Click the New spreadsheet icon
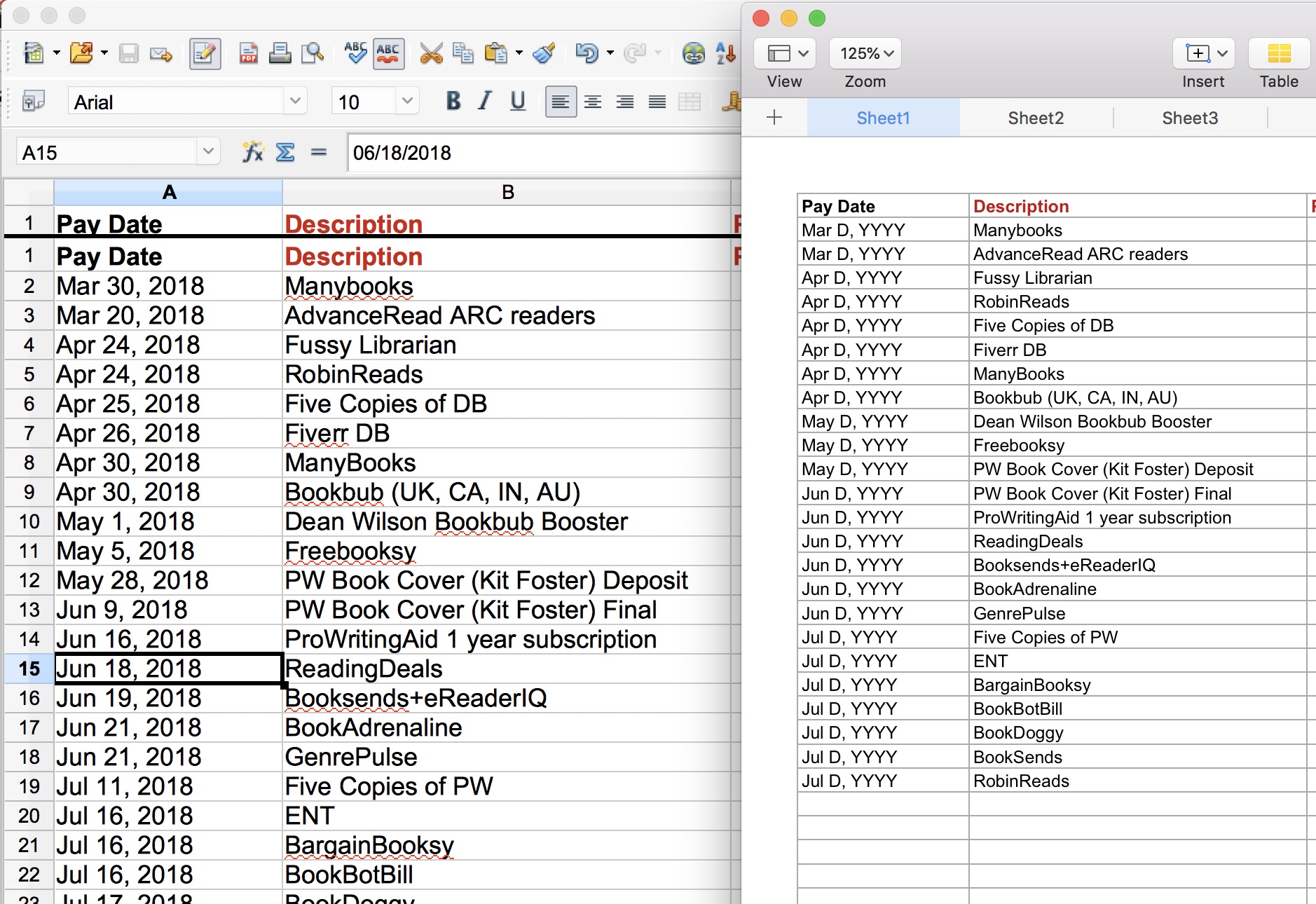 tap(33, 53)
